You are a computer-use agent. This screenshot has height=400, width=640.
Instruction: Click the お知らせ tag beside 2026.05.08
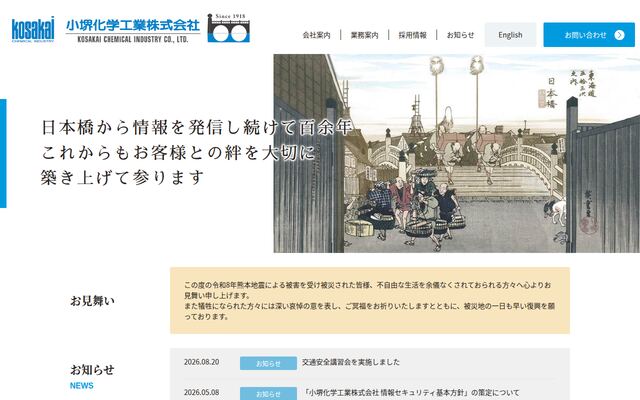(268, 393)
